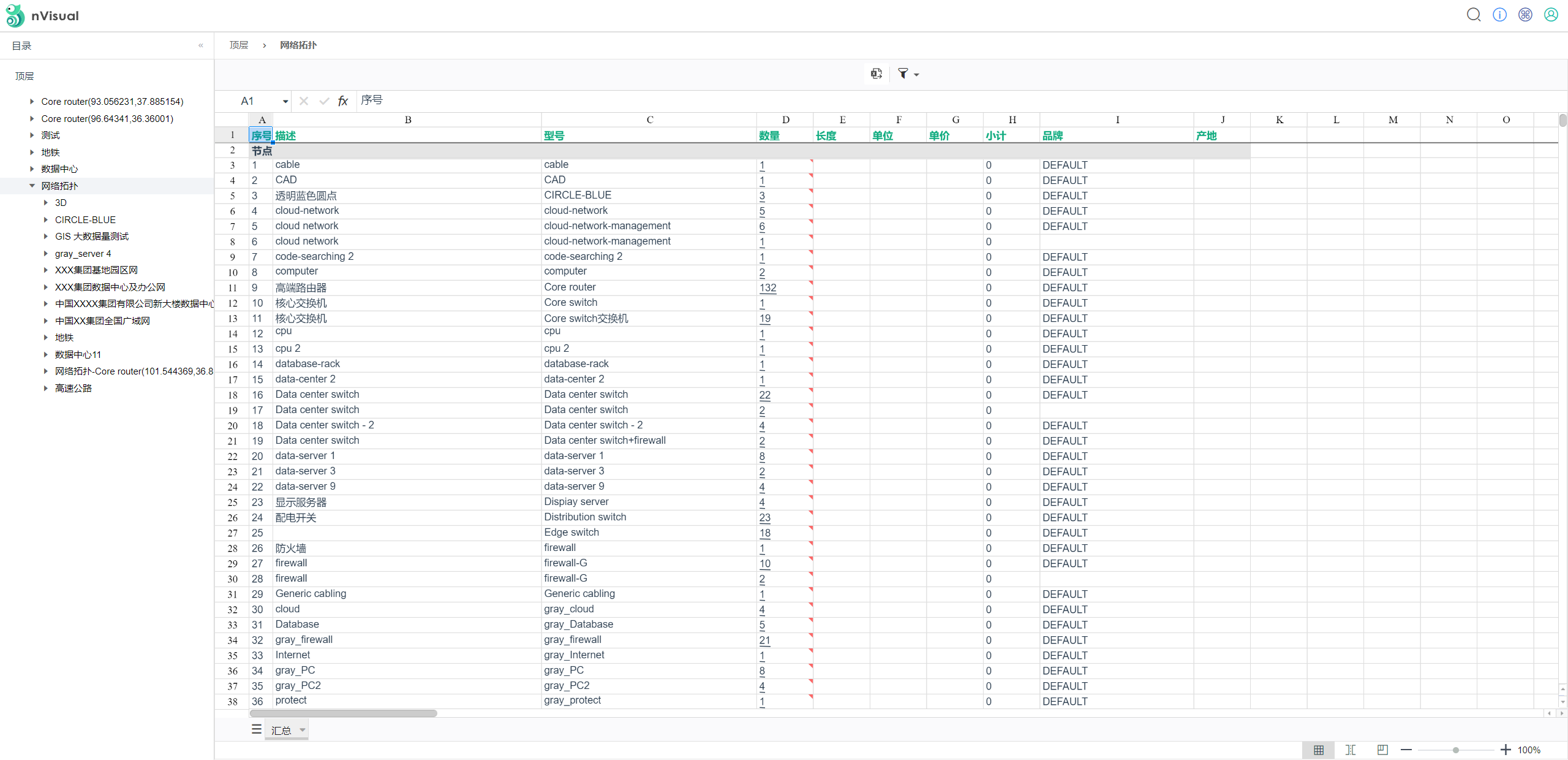Open the user account icon
Viewport: 1568px width, 760px height.
pyautogui.click(x=1551, y=15)
